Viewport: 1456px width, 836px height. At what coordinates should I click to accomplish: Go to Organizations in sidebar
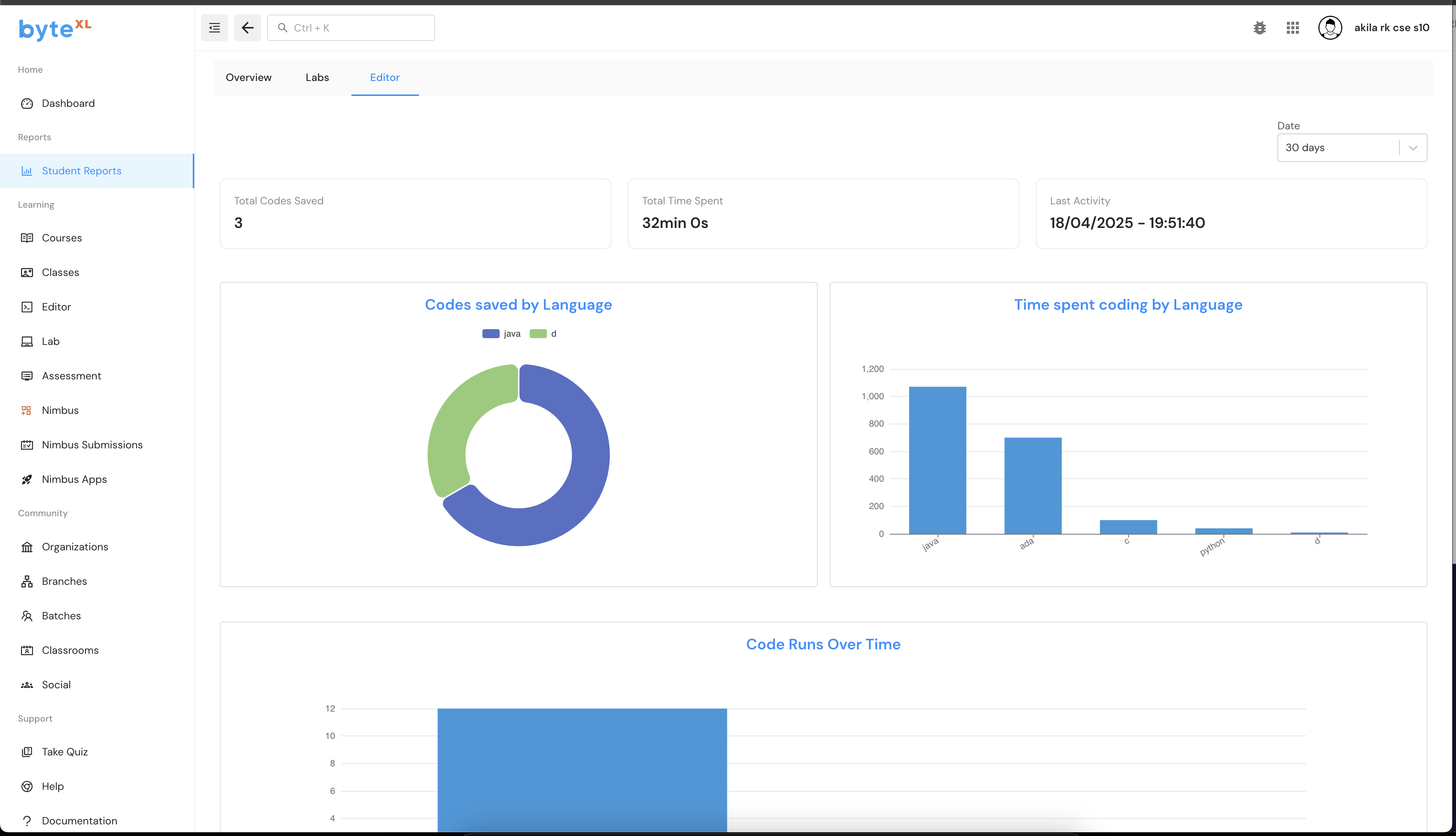(75, 547)
